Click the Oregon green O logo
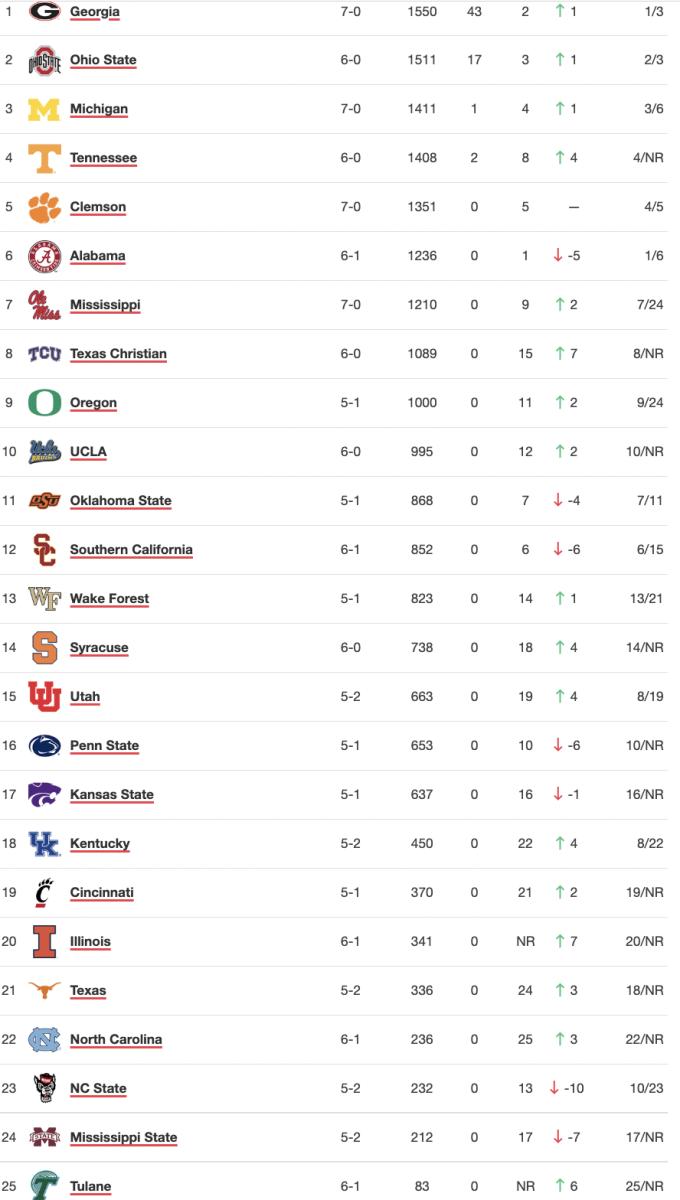680x1200 pixels. (x=44, y=403)
